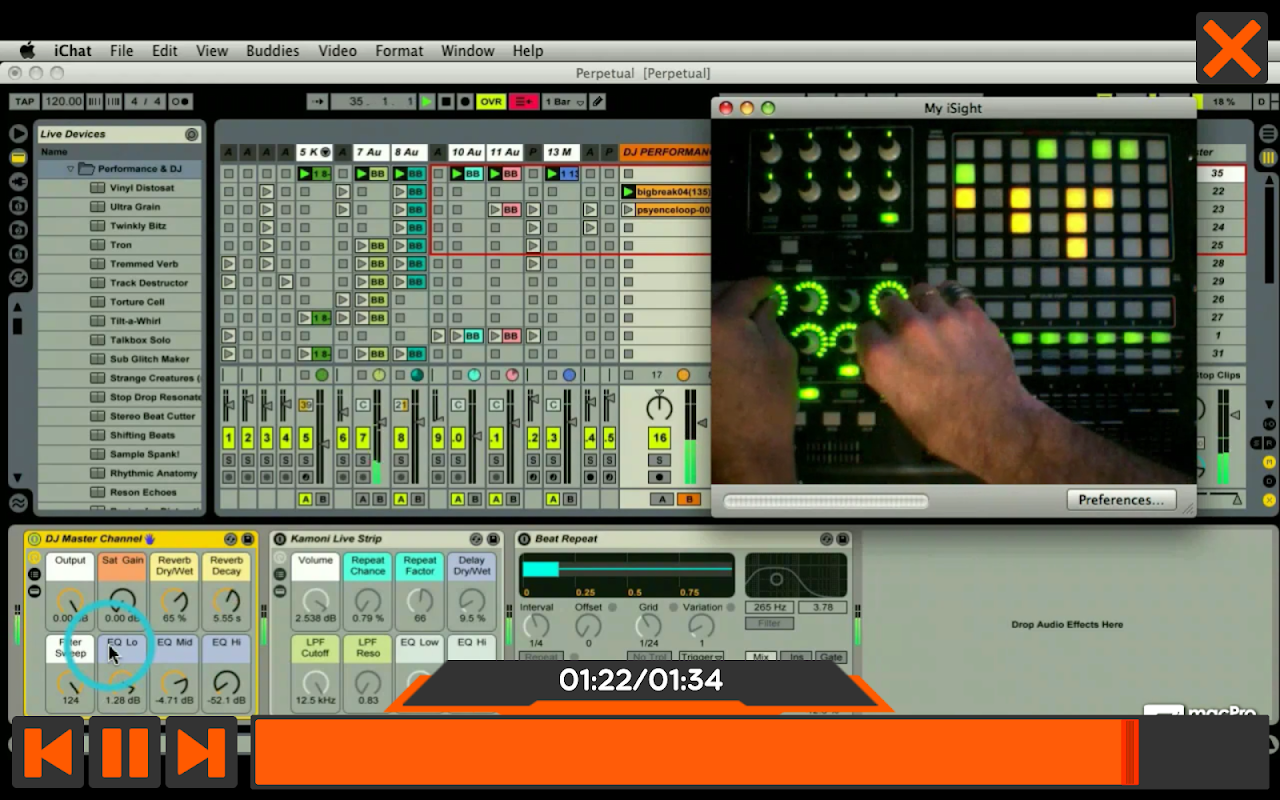Image resolution: width=1280 pixels, height=800 pixels.
Task: Click the Preferences button in My iSight
Action: coord(1121,500)
